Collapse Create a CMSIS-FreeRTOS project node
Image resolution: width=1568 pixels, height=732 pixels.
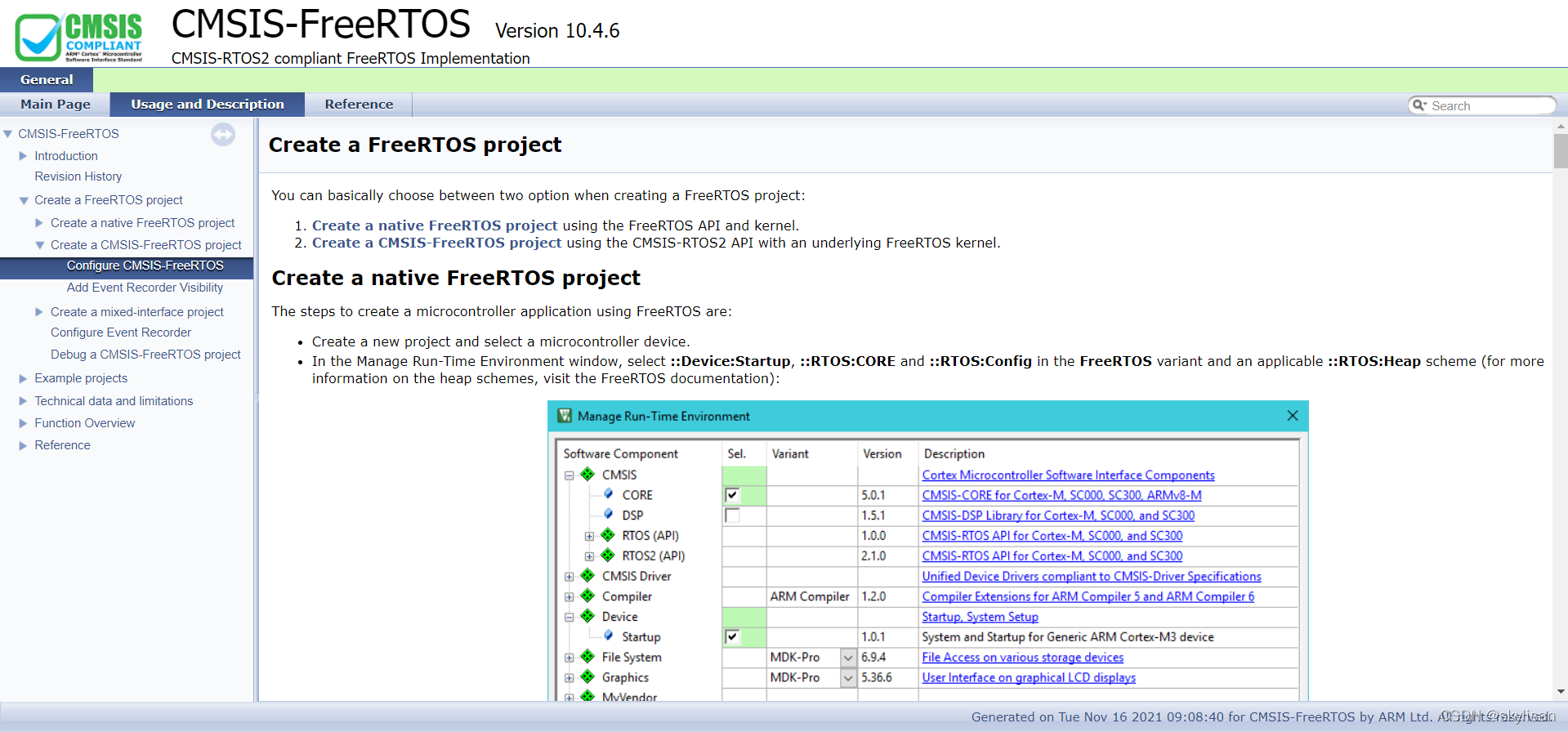coord(39,245)
